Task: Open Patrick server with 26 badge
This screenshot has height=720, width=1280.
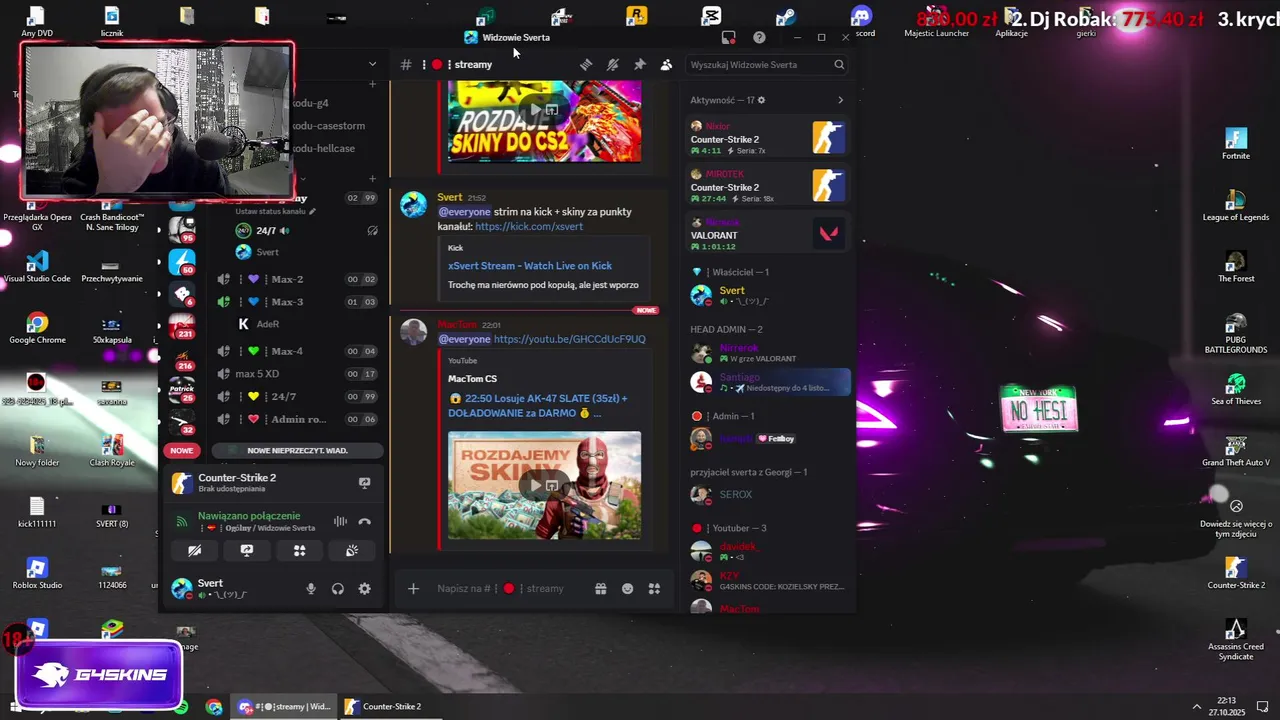Action: click(x=181, y=390)
